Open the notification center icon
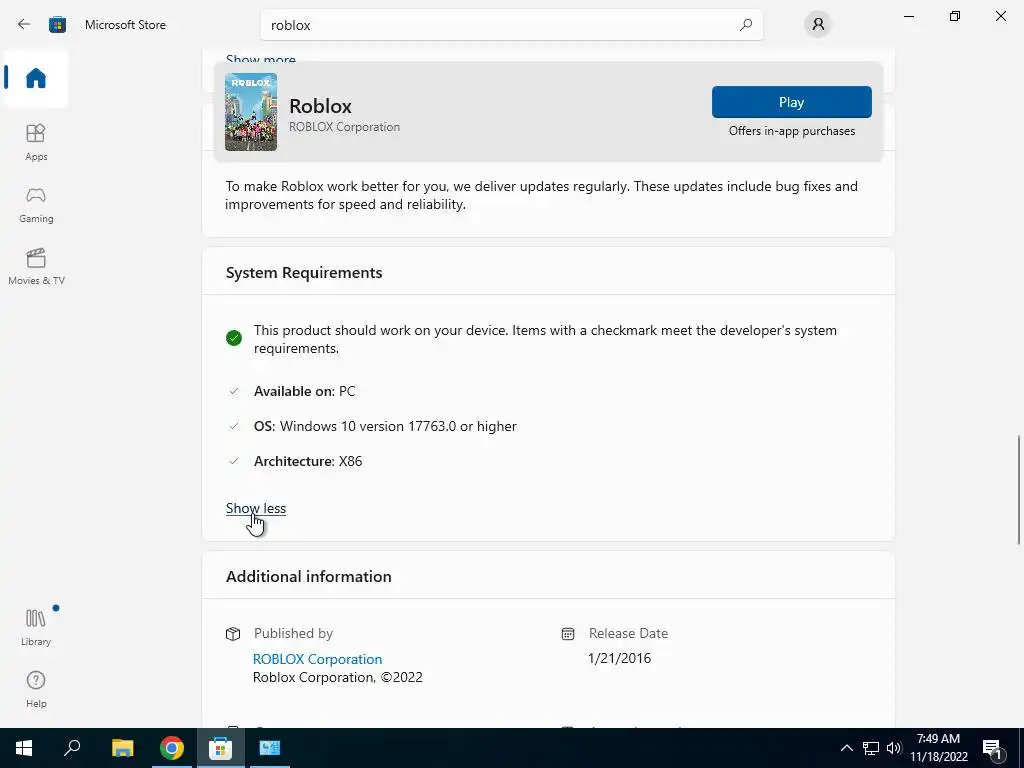The width and height of the screenshot is (1024, 768). click(x=991, y=748)
